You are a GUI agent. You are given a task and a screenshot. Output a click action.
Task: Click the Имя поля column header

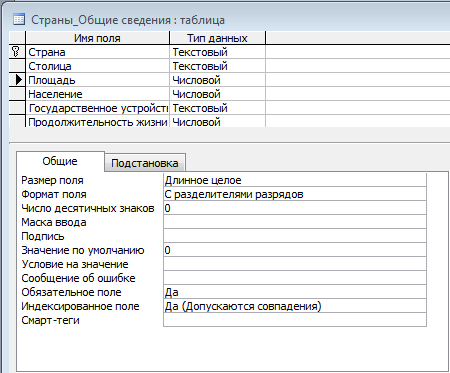pyautogui.click(x=97, y=38)
